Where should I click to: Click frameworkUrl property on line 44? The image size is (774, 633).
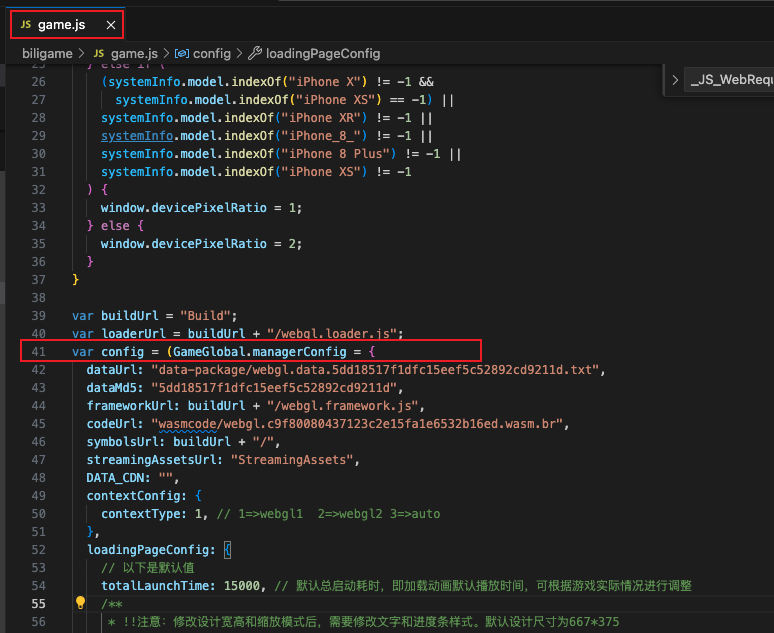pyautogui.click(x=130, y=406)
